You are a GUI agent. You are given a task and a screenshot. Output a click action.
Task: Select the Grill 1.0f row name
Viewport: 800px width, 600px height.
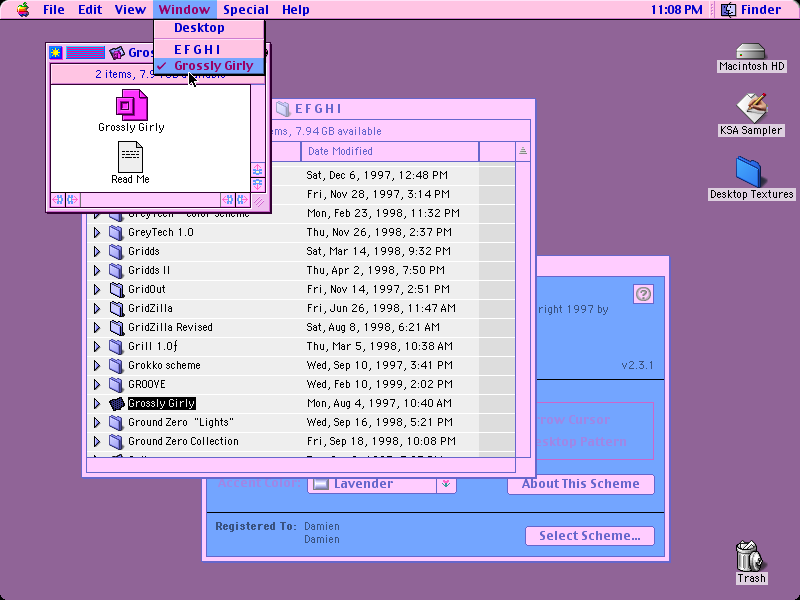(x=153, y=346)
